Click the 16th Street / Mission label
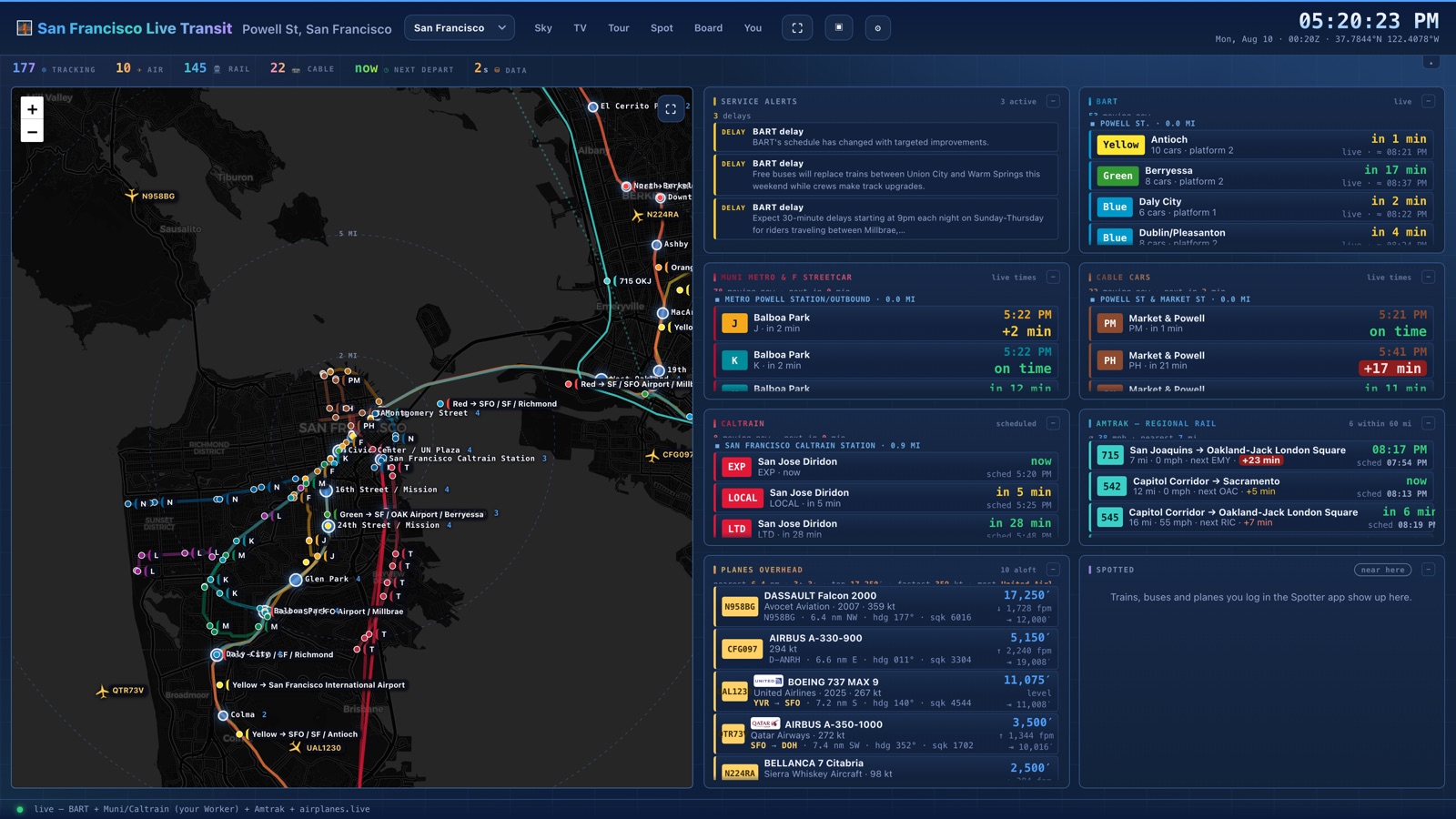This screenshot has height=819, width=1456. click(386, 490)
